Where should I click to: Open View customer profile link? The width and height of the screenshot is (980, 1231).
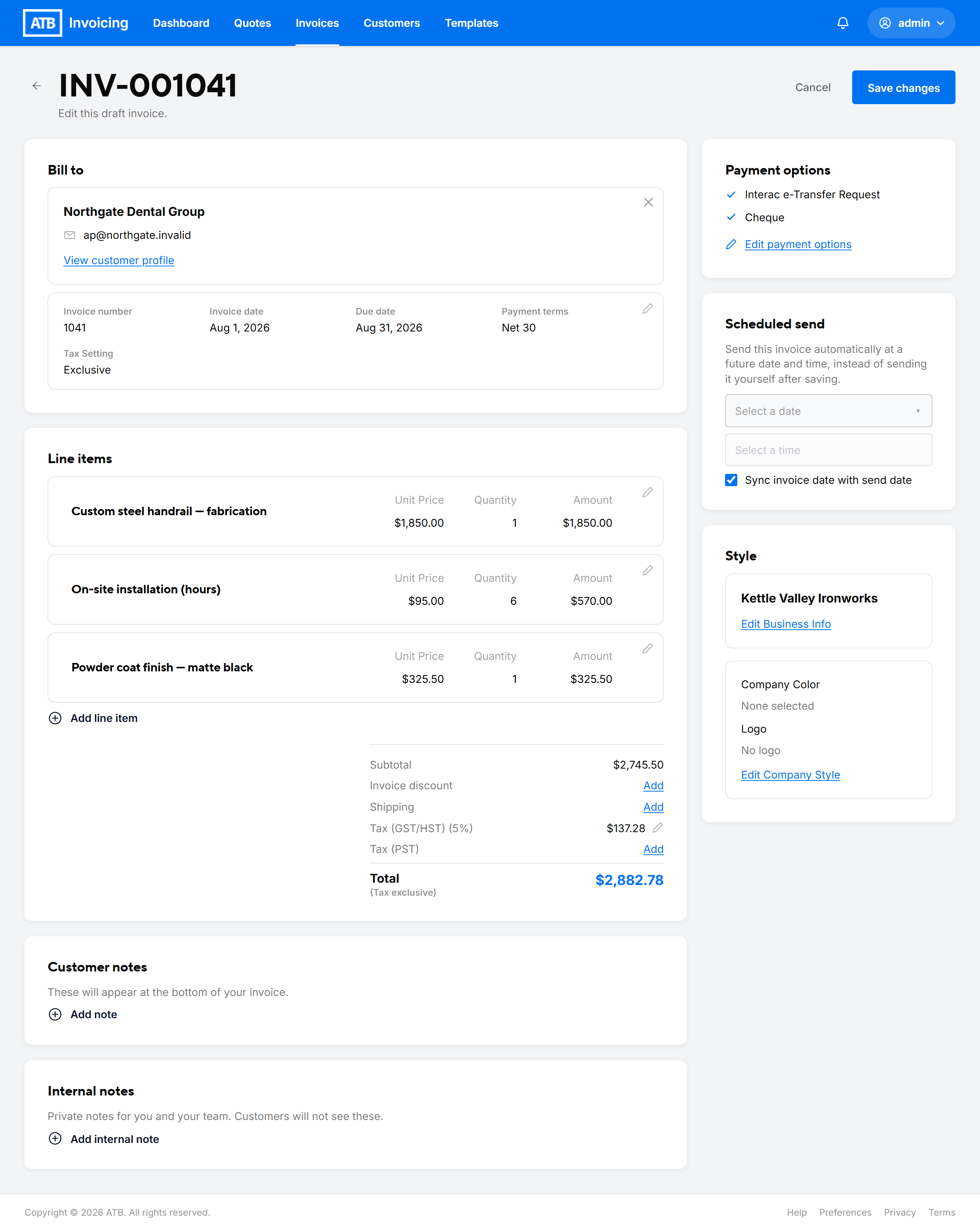[x=119, y=260]
